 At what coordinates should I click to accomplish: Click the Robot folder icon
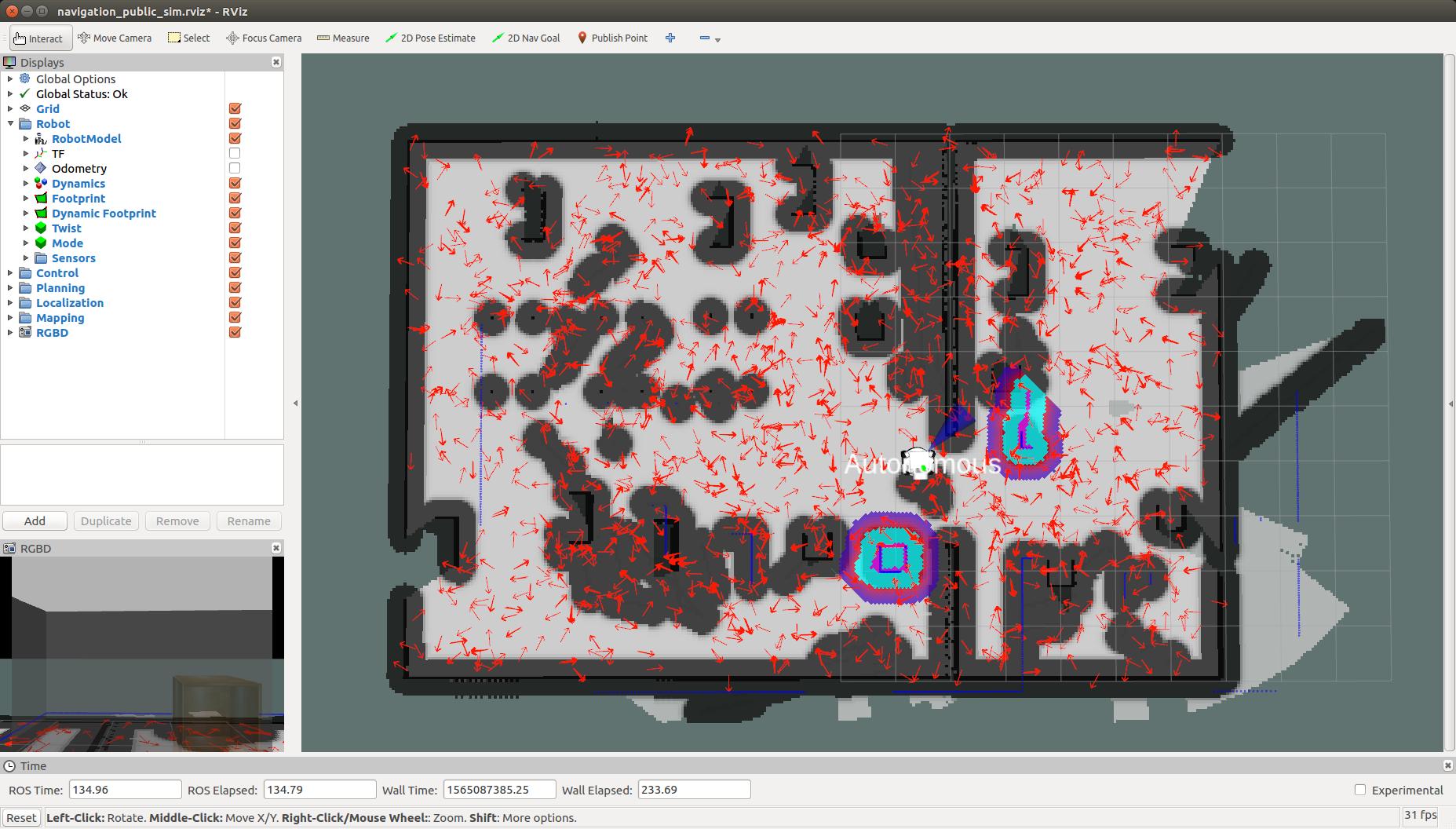click(25, 123)
